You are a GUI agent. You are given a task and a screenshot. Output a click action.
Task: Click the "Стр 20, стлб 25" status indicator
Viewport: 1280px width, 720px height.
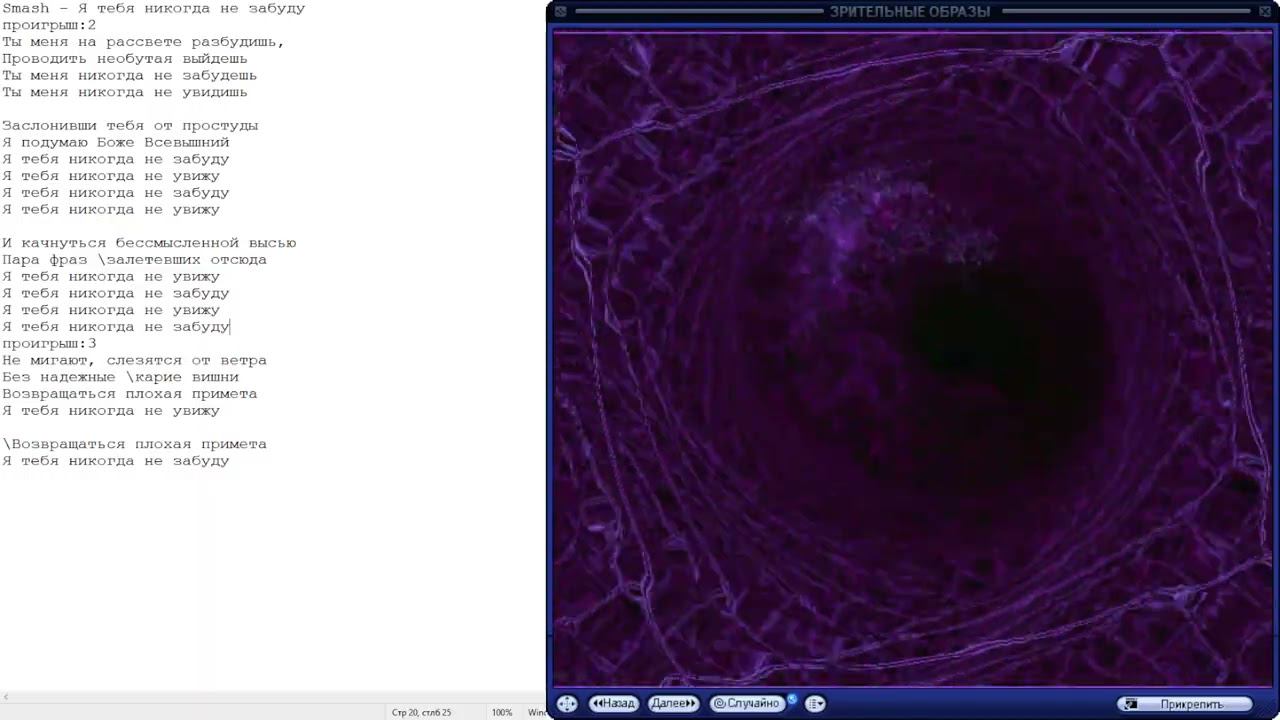pyautogui.click(x=421, y=712)
